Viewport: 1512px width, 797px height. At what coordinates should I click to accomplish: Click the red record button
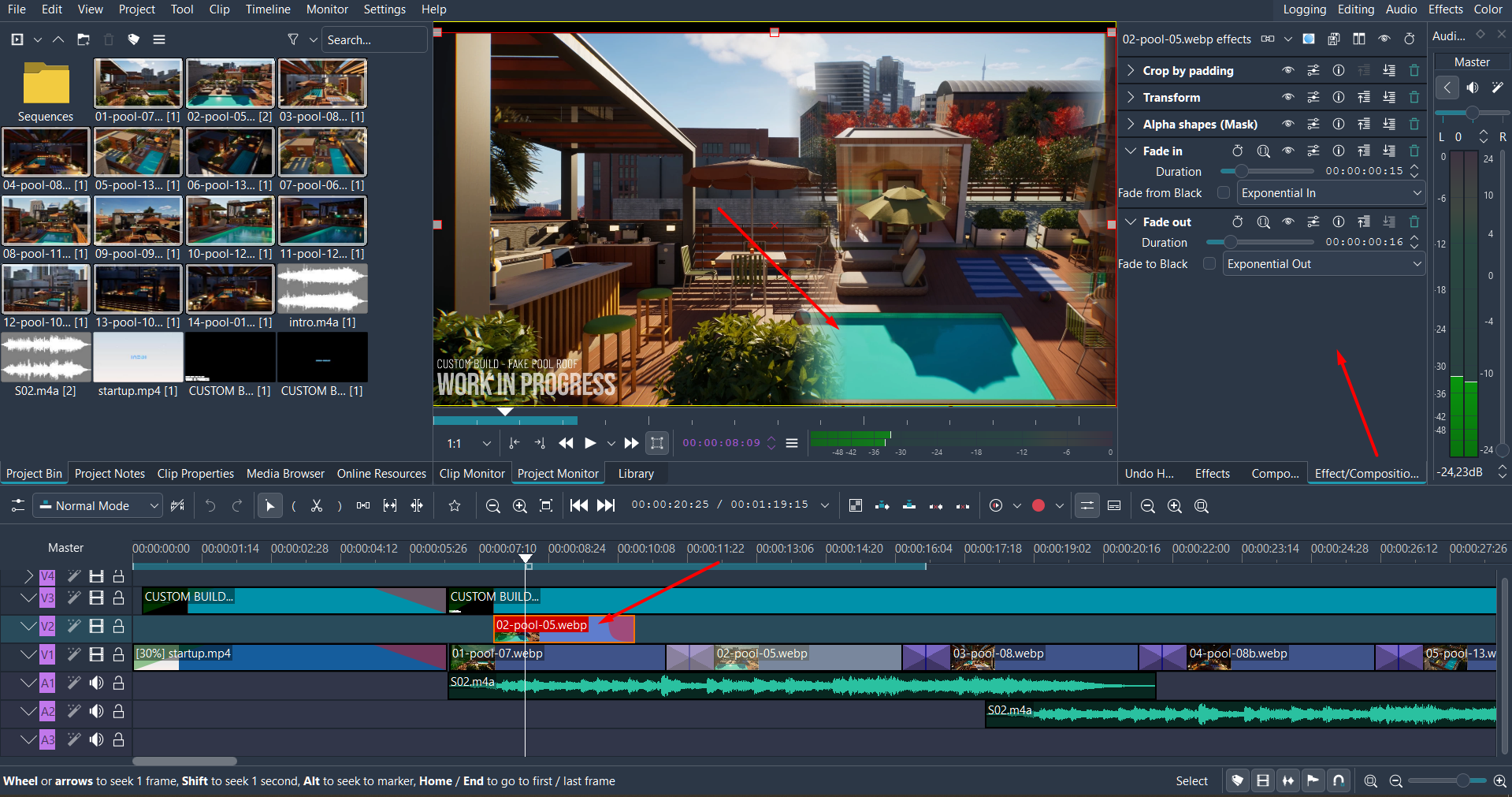(1038, 506)
